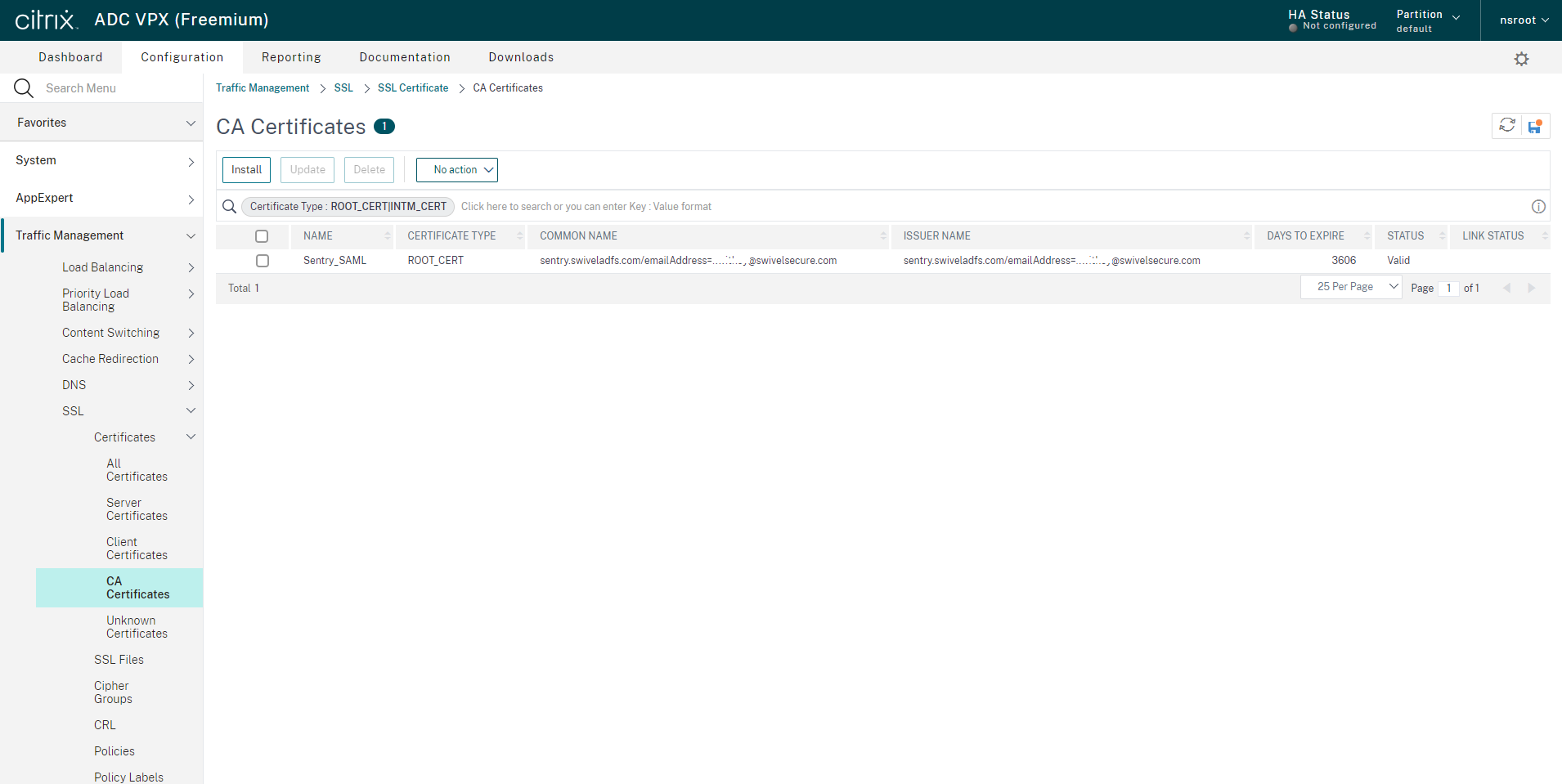This screenshot has width=1562, height=784.
Task: Click the Install button
Action: pyautogui.click(x=245, y=169)
